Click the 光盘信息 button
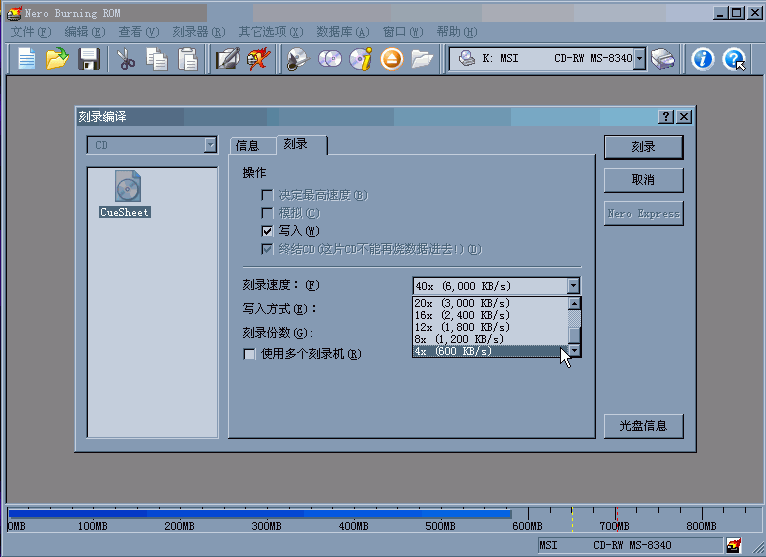The height and width of the screenshot is (557, 766). [x=643, y=425]
